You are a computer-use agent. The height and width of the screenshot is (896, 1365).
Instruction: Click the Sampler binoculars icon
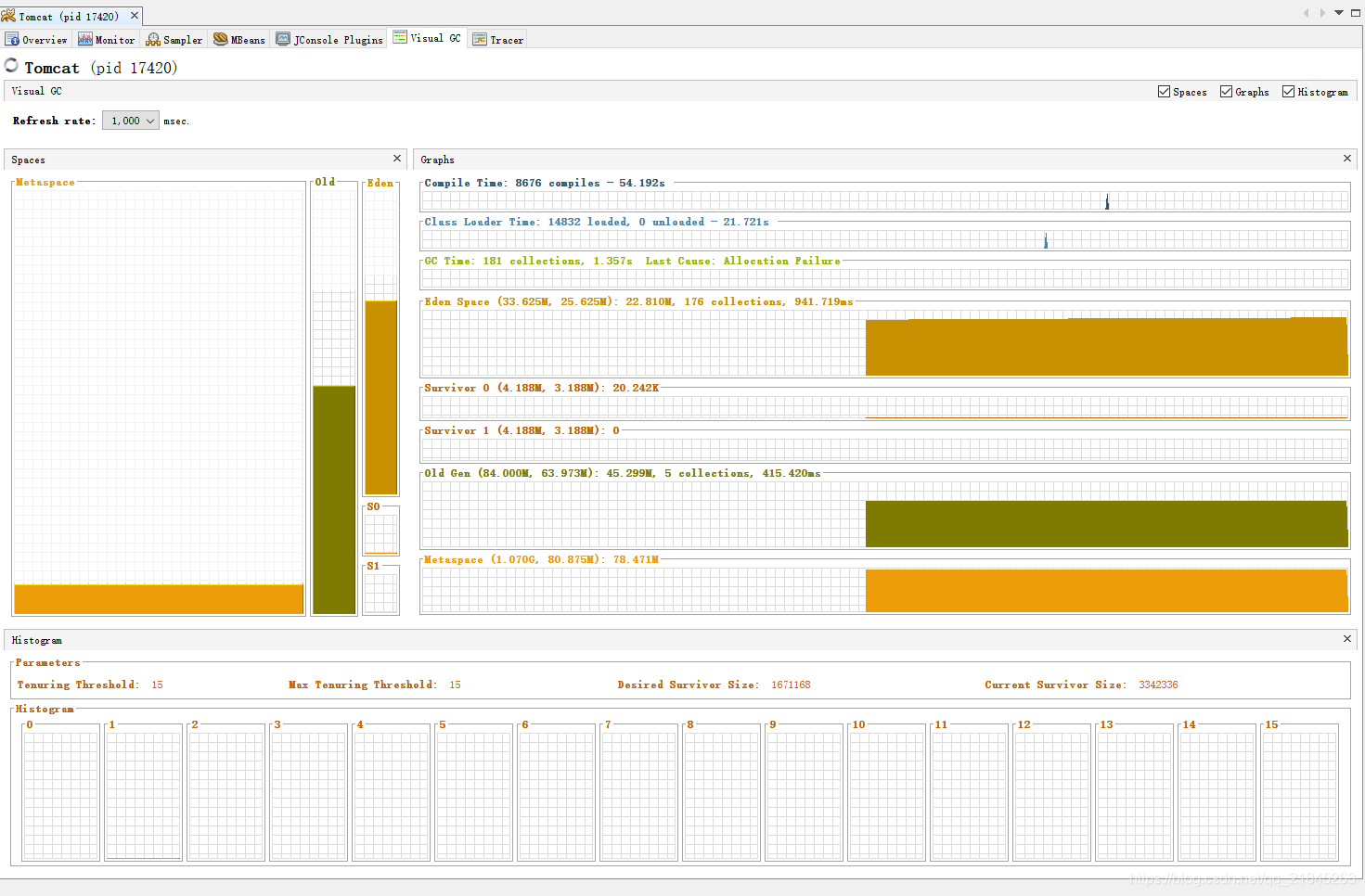pyautogui.click(x=153, y=39)
